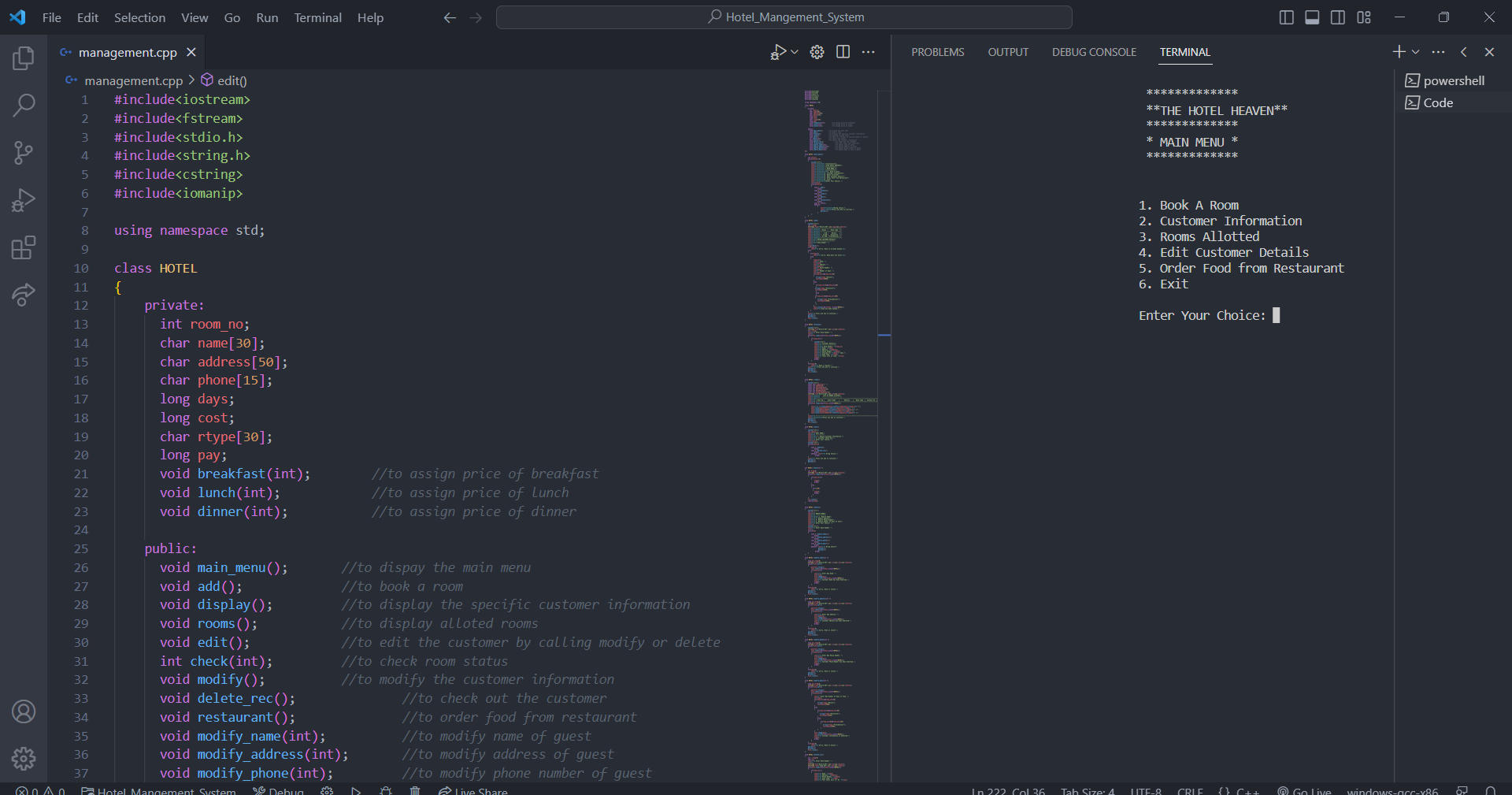1512x795 pixels.
Task: Open Live Share from the status bar
Action: (472, 791)
